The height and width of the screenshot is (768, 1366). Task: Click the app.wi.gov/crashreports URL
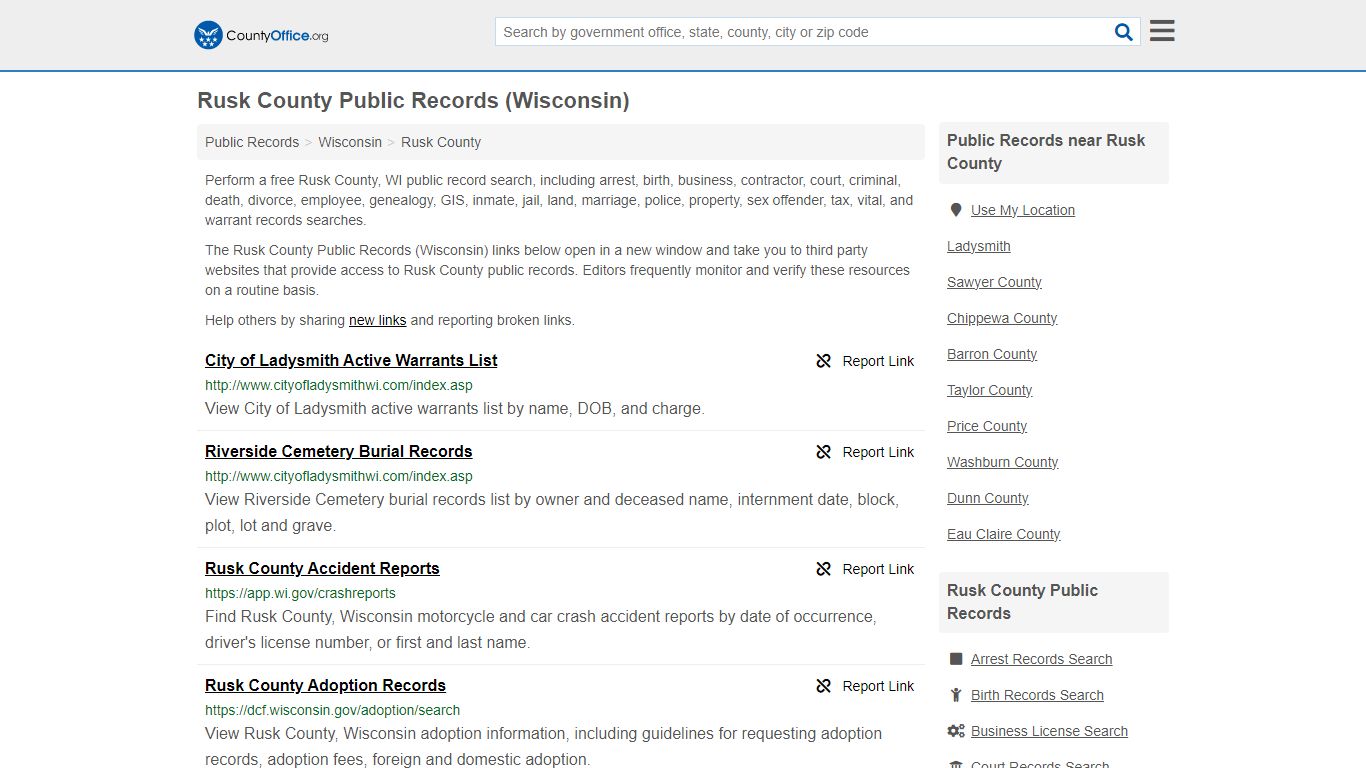click(300, 593)
